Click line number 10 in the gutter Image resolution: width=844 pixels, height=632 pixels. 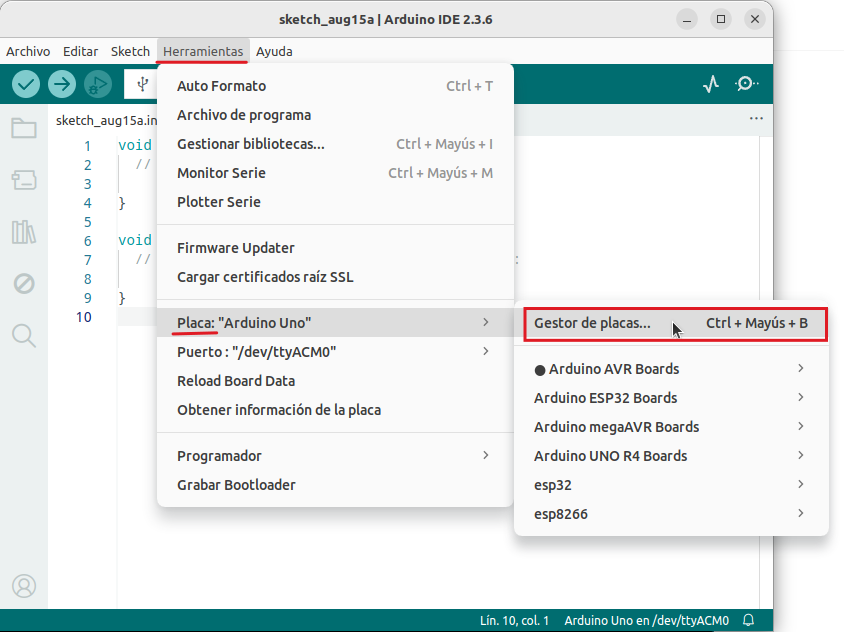[83, 317]
